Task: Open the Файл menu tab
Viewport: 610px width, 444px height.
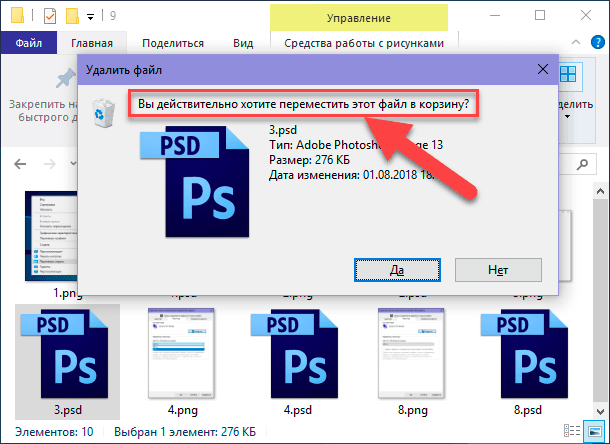Action: pyautogui.click(x=29, y=43)
